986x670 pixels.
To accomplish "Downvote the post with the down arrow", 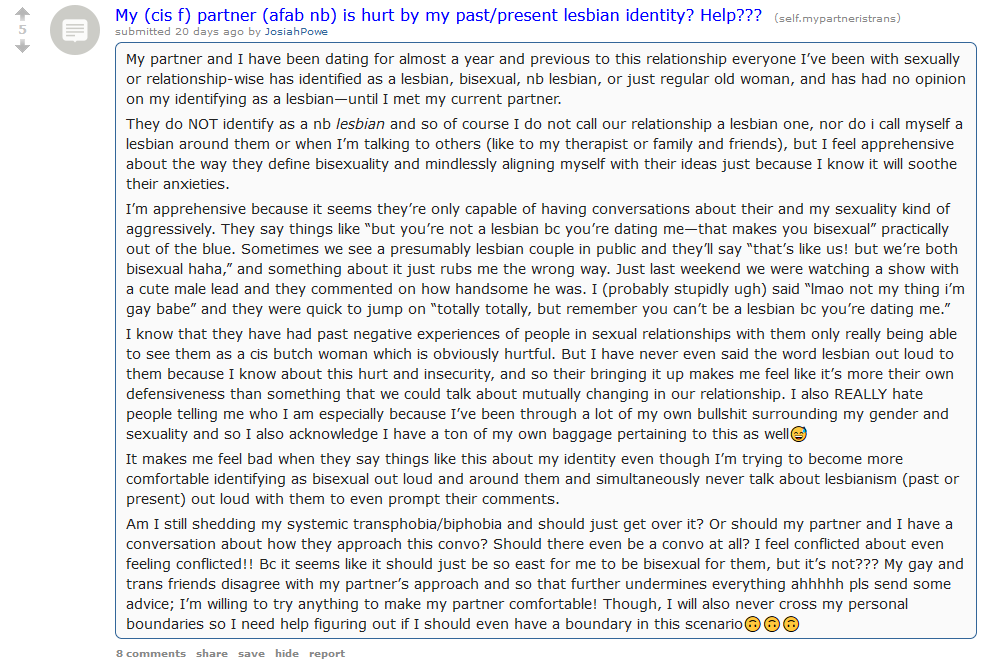I will [22, 46].
